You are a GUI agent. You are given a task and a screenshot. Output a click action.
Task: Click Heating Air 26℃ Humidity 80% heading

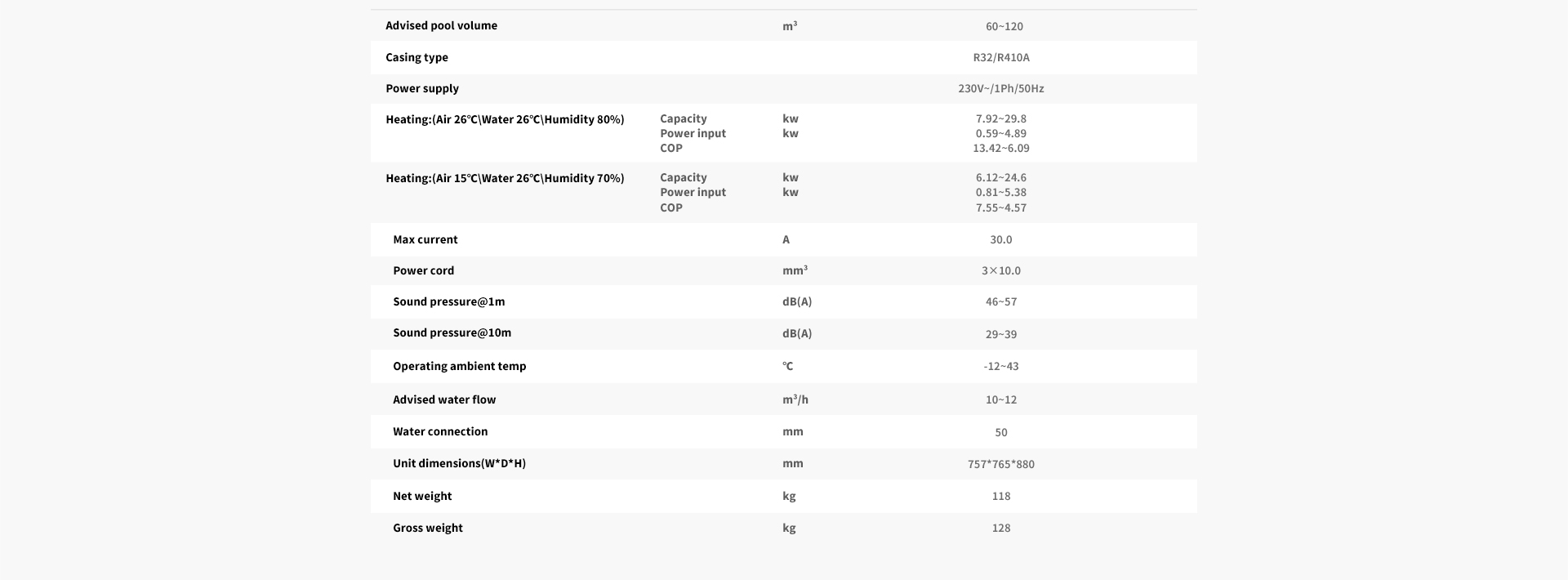click(505, 119)
